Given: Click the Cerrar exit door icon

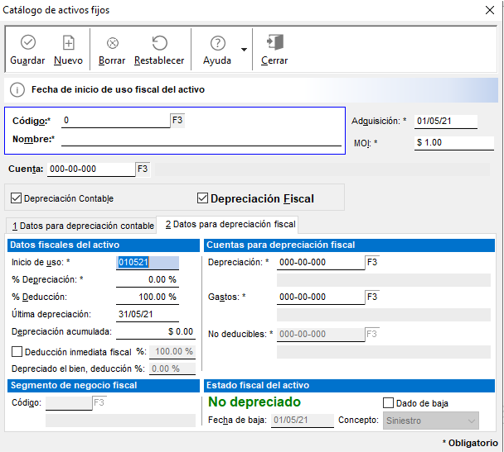Looking at the screenshot, I should coord(275,42).
